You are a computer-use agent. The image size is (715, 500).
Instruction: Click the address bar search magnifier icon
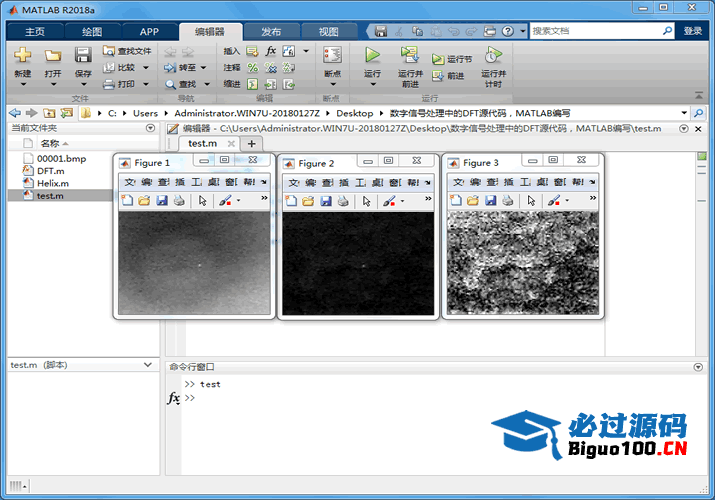[698, 113]
